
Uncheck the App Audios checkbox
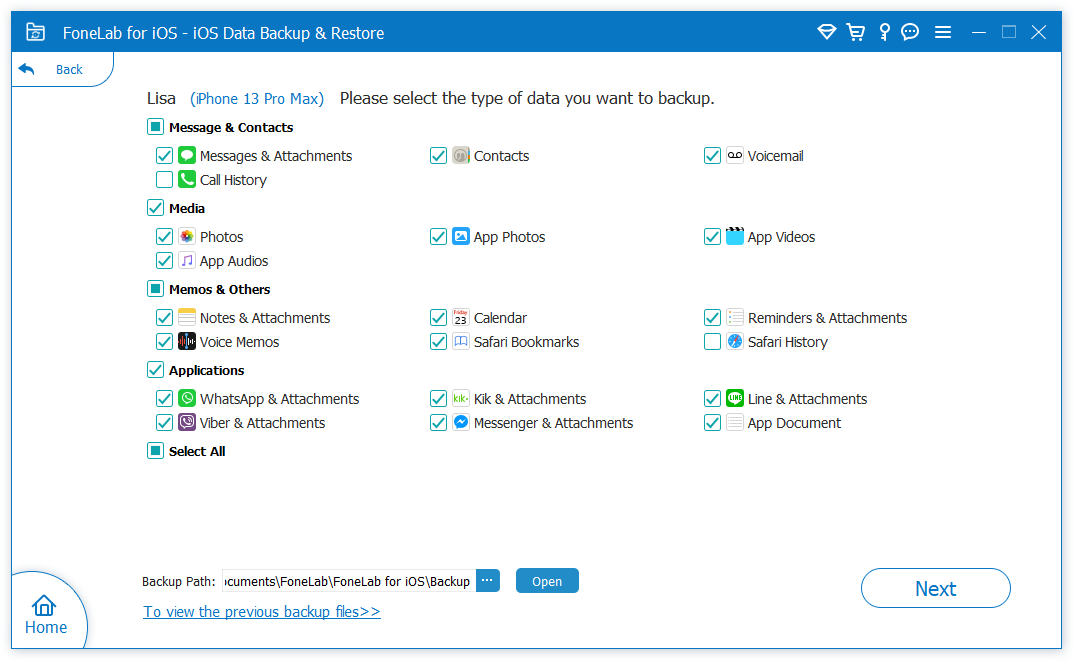click(x=164, y=260)
